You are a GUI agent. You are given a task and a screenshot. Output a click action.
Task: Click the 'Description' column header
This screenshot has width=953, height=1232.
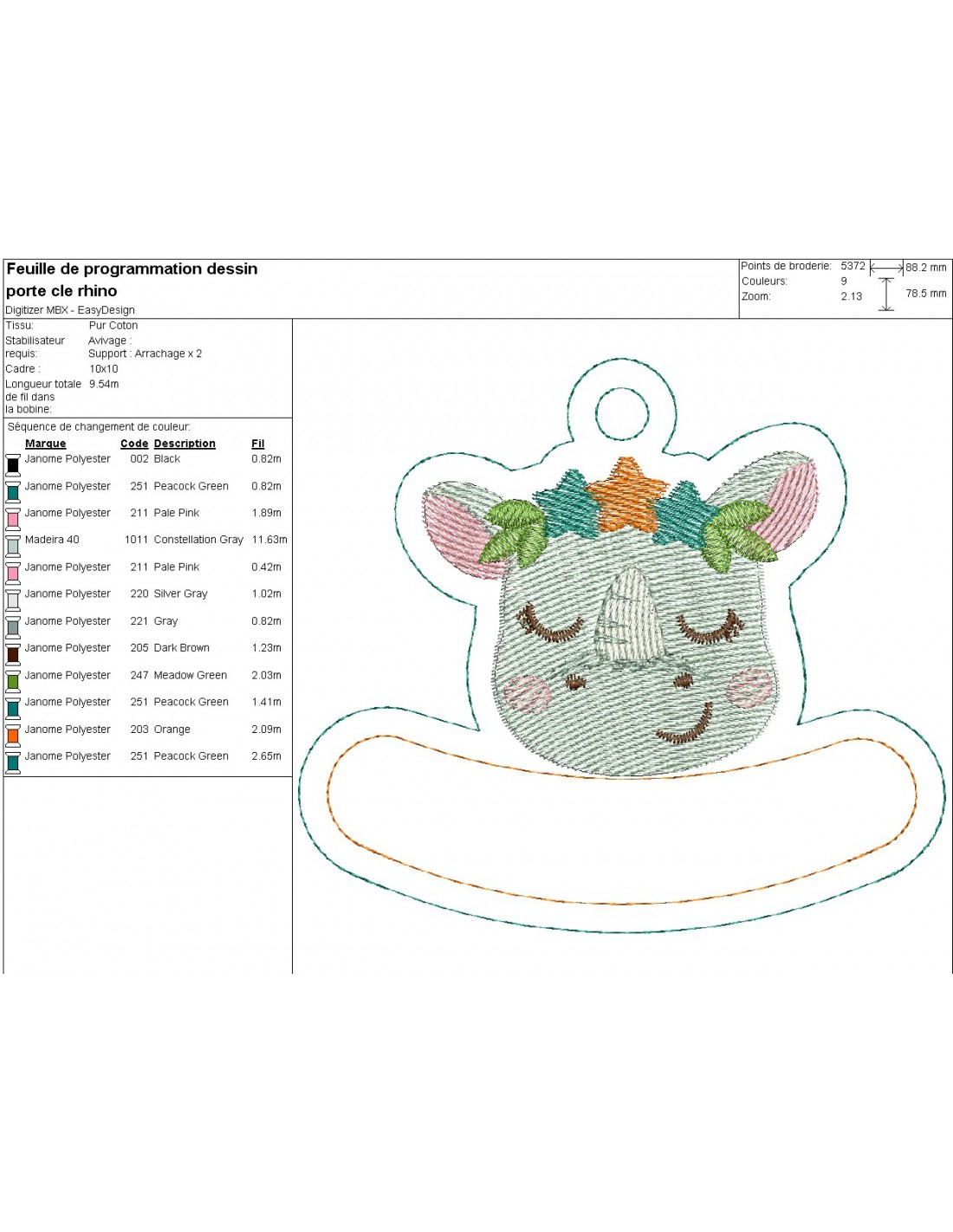(x=185, y=444)
